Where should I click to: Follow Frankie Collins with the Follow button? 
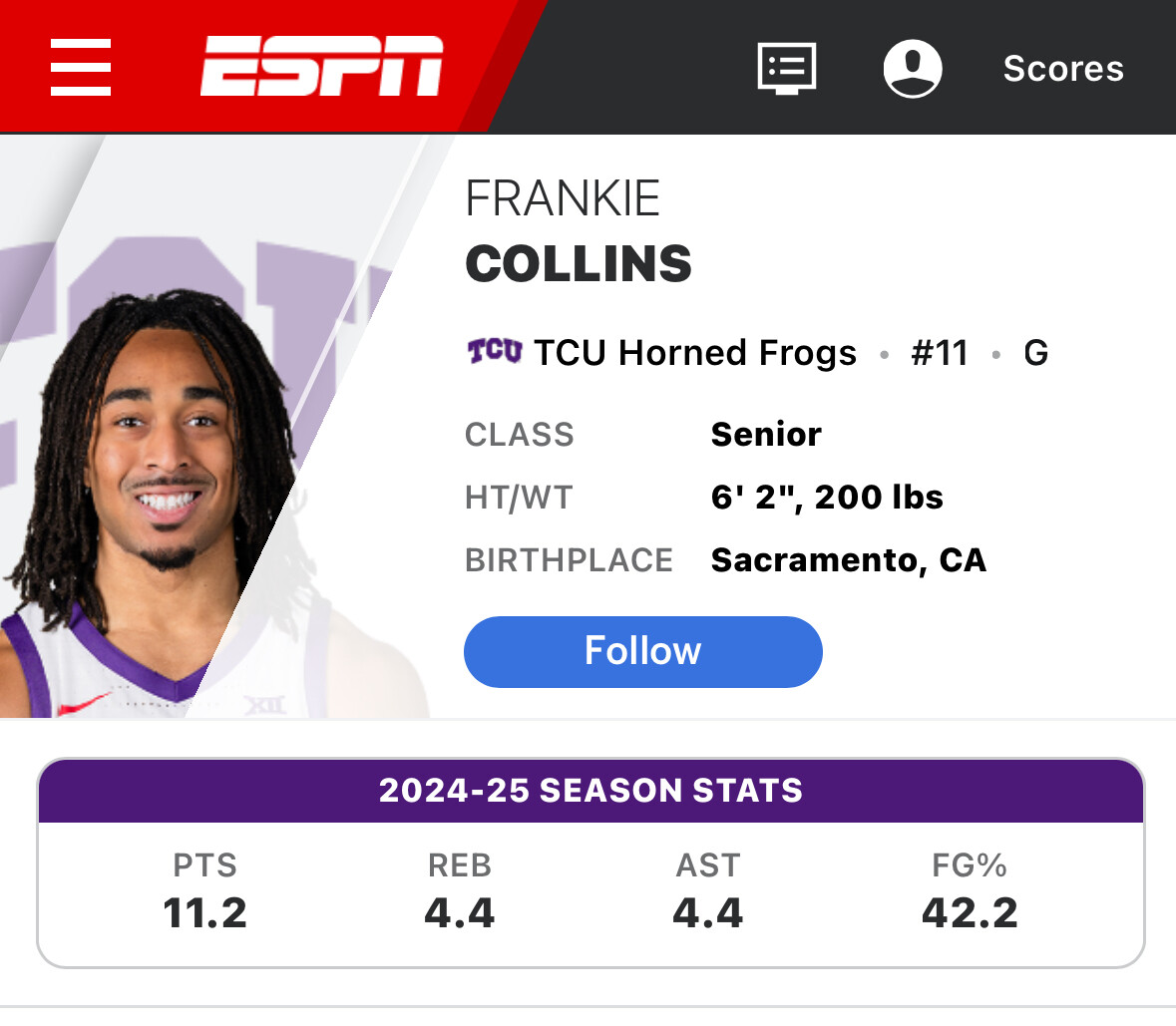[642, 651]
